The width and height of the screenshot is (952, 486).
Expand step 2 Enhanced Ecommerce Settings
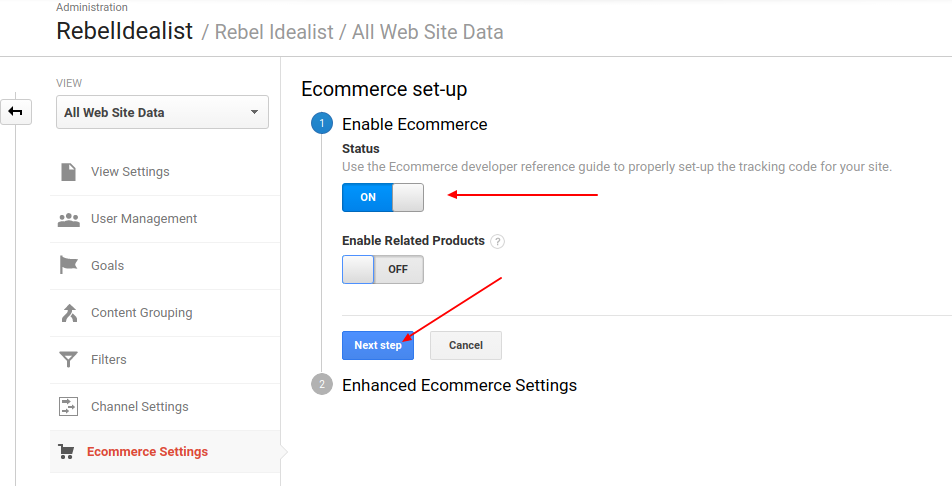tap(459, 385)
